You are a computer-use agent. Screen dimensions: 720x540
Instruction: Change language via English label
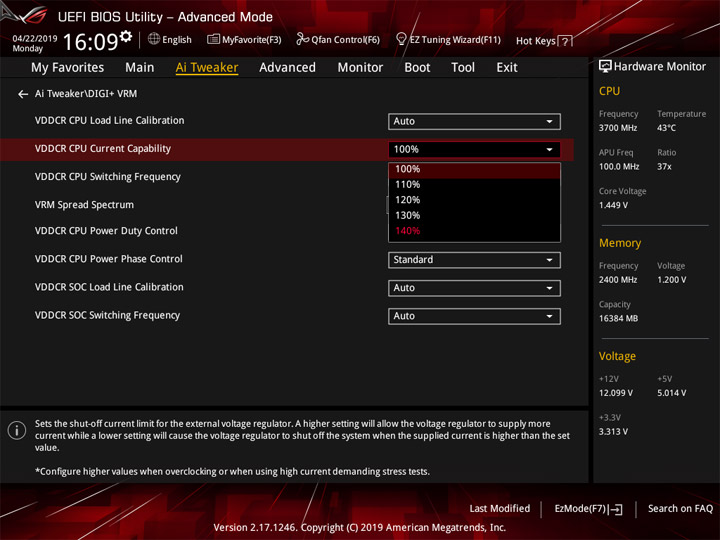pos(177,39)
